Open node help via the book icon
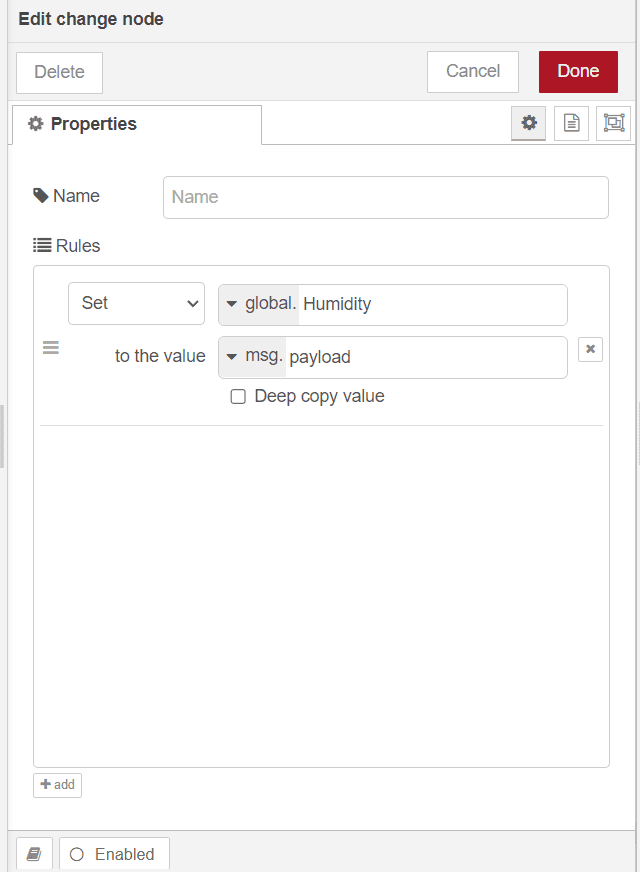The image size is (640, 872). pyautogui.click(x=34, y=853)
